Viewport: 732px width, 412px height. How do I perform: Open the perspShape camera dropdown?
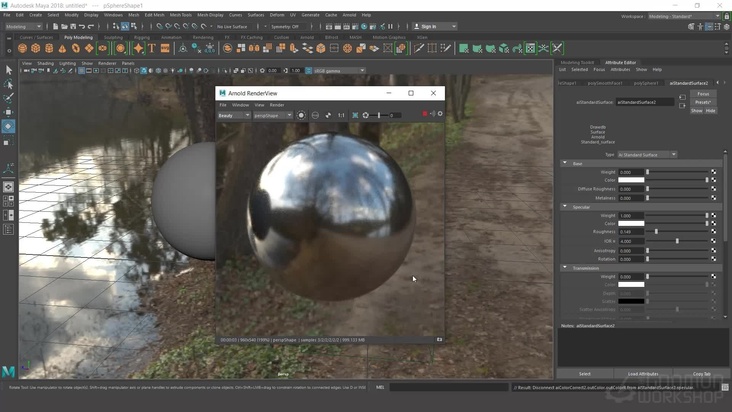(273, 115)
